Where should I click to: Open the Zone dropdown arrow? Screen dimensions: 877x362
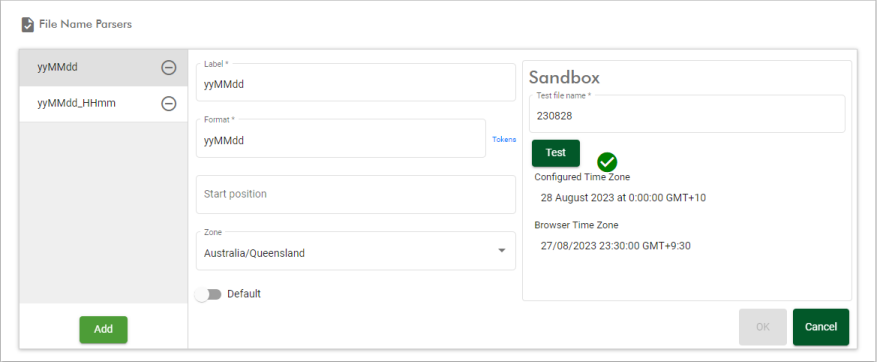502,250
